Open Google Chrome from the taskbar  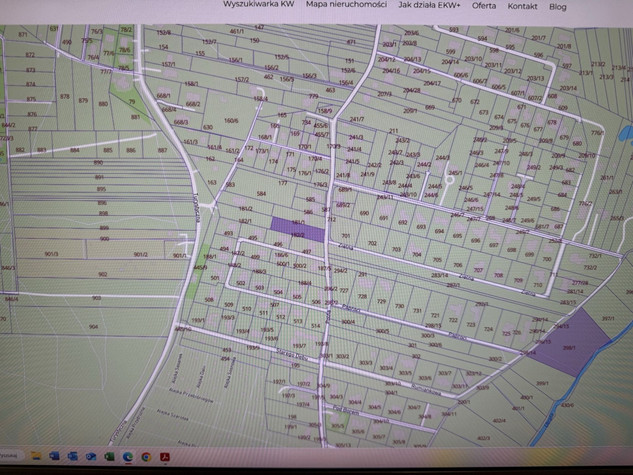click(147, 457)
